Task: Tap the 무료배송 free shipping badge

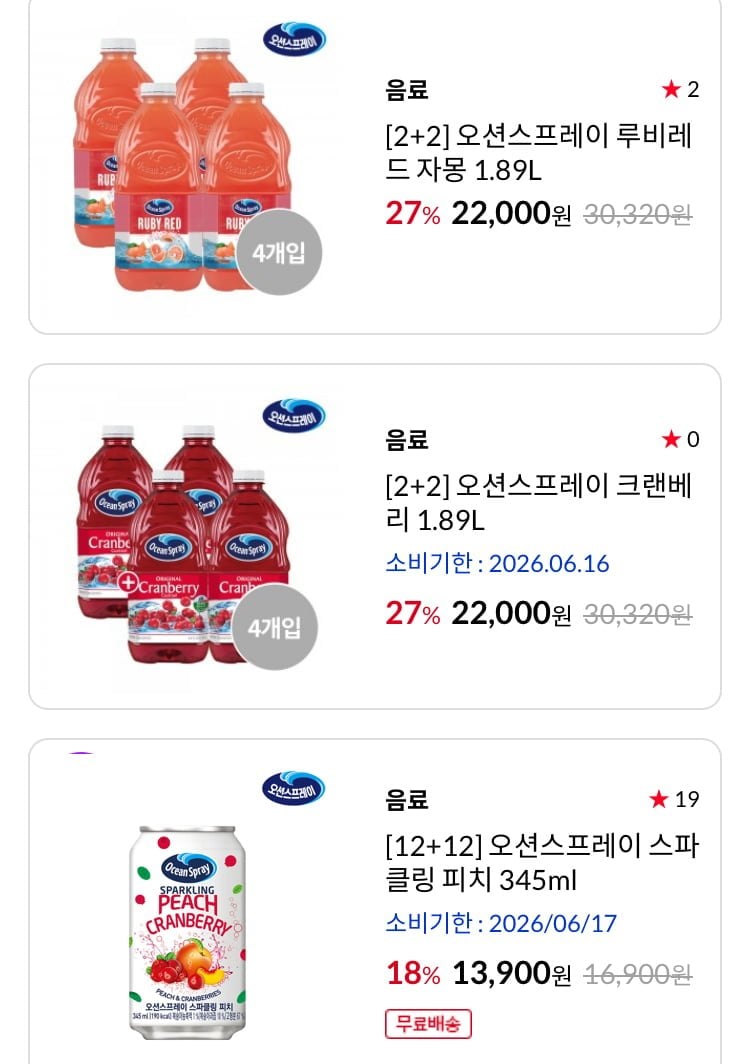Action: pos(428,1024)
